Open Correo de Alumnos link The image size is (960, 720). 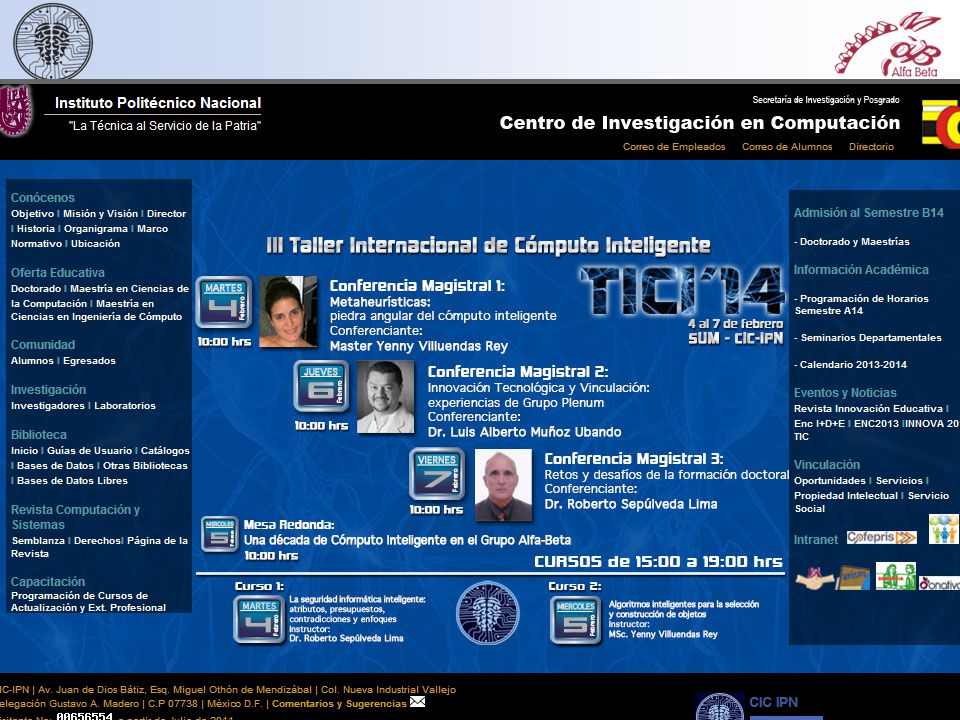point(787,146)
